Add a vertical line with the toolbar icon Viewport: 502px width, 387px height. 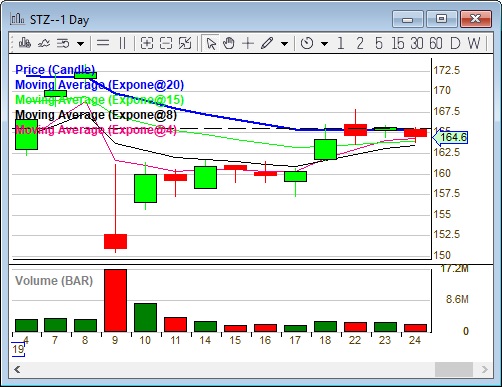tap(122, 43)
